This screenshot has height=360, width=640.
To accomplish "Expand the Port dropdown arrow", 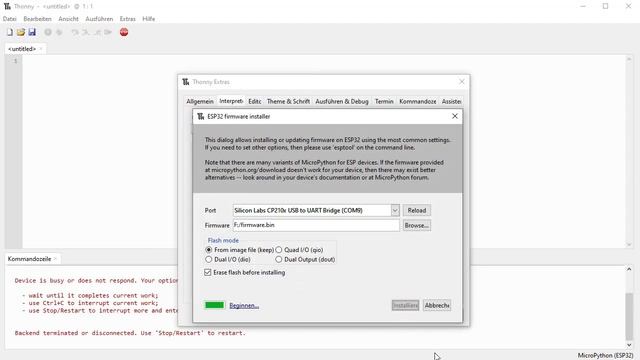I will coord(395,211).
